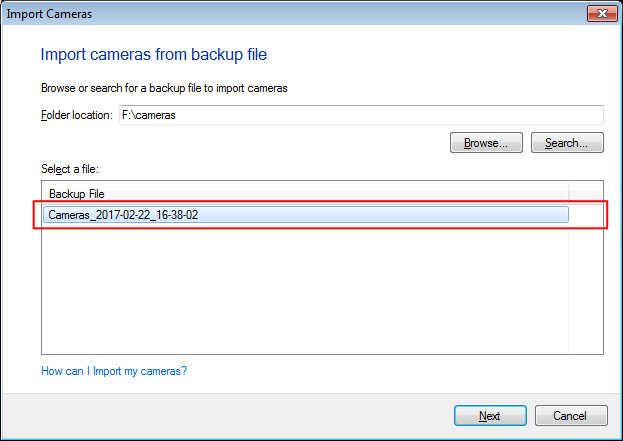Proceed with the Next button
This screenshot has width=623, height=441.
[x=490, y=416]
